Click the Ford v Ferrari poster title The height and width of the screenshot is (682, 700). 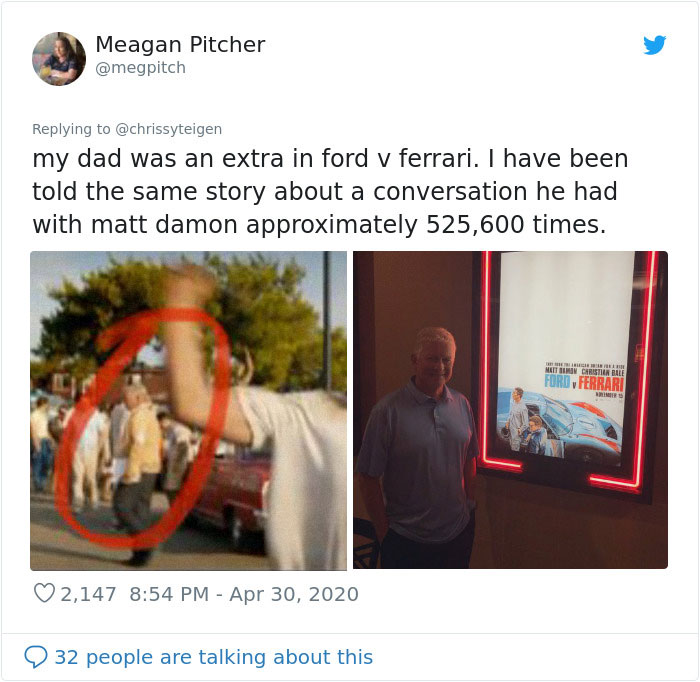click(x=584, y=383)
